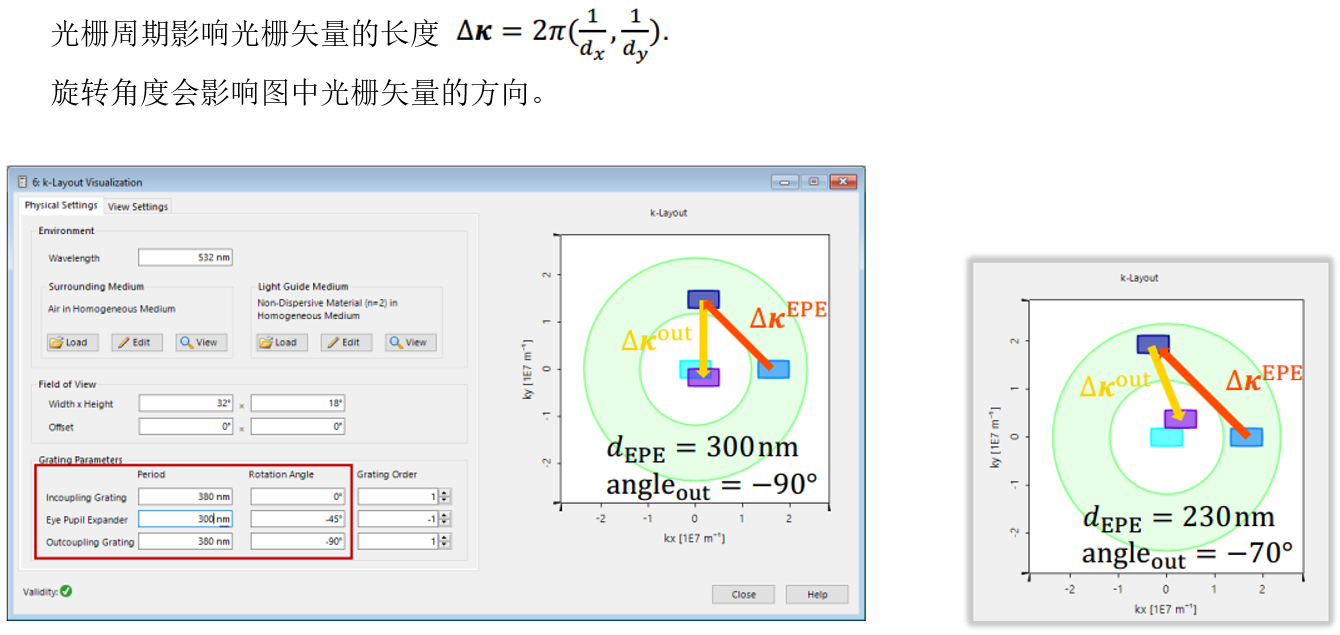Click the 'Grating Order' column header
This screenshot has height=635, width=1340.
point(387,474)
